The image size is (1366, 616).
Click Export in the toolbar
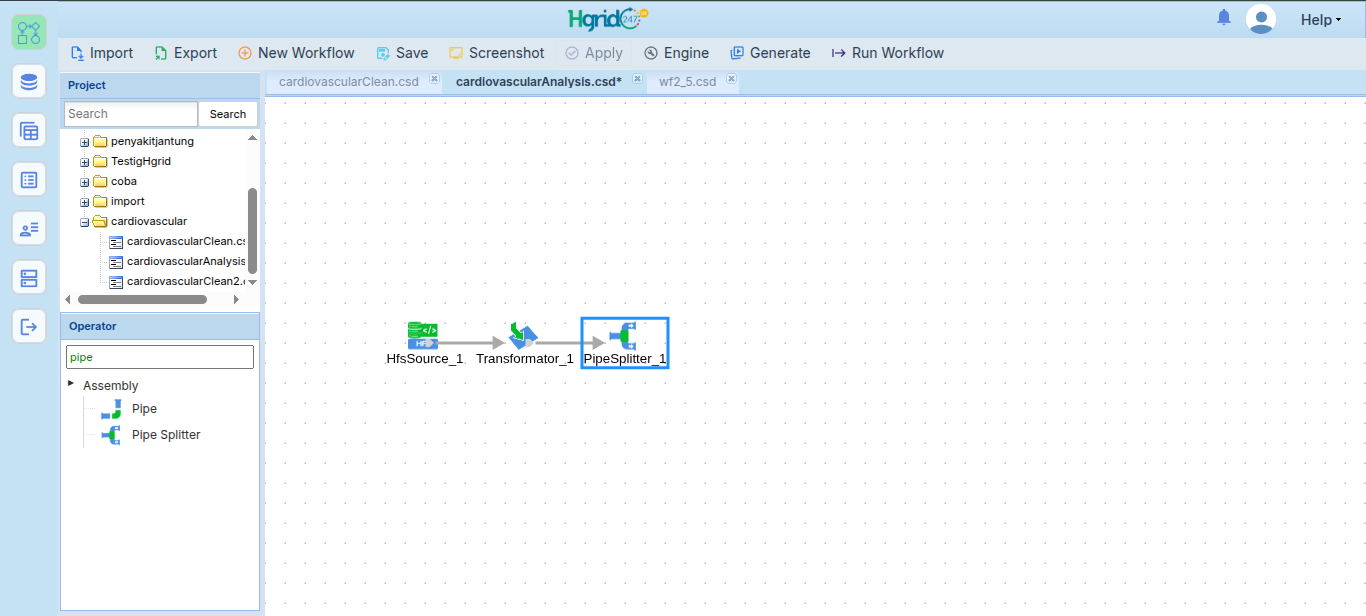185,53
